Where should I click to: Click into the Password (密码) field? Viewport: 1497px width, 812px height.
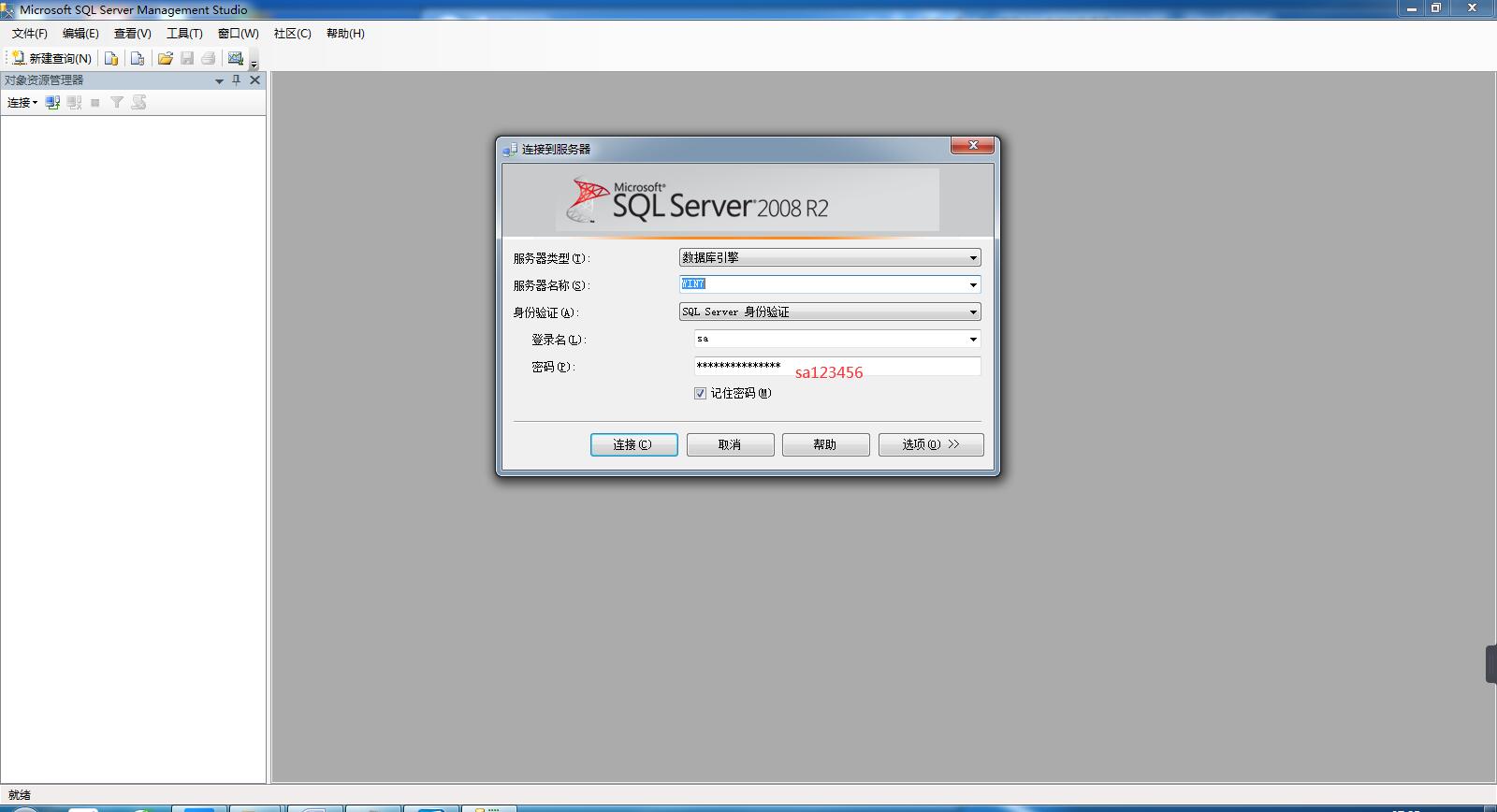point(837,366)
